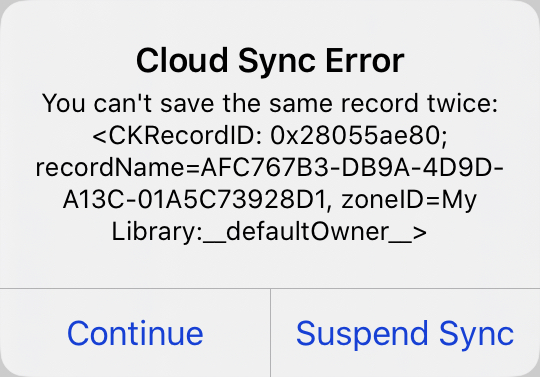This screenshot has width=540, height=377.
Task: Click the word Cloud in the title
Action: (x=182, y=61)
